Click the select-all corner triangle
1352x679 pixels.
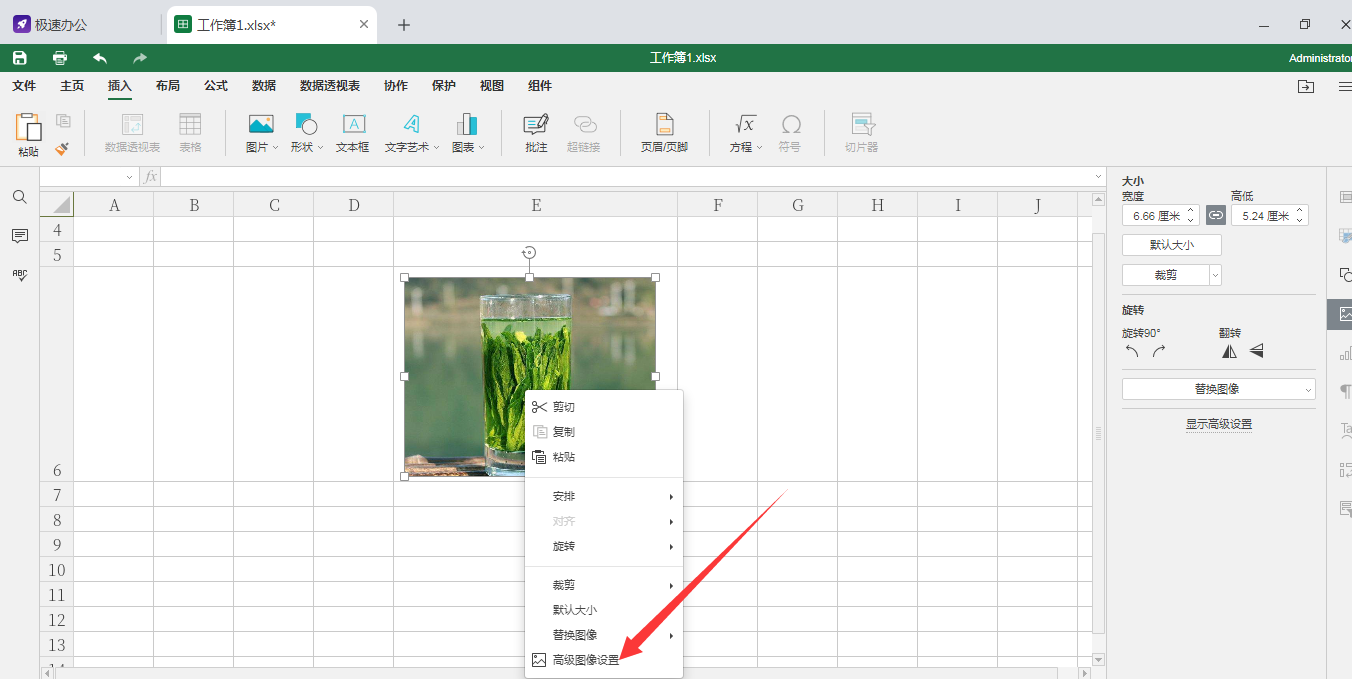coord(58,205)
